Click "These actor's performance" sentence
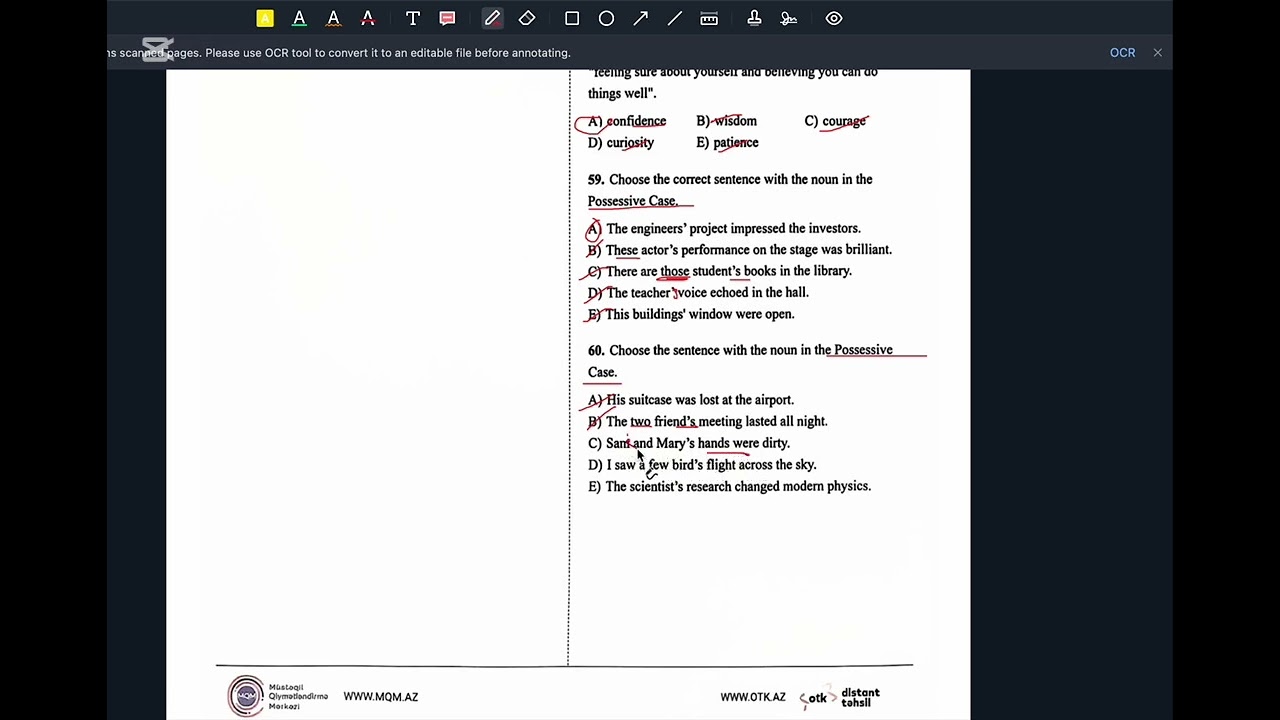 (740, 250)
